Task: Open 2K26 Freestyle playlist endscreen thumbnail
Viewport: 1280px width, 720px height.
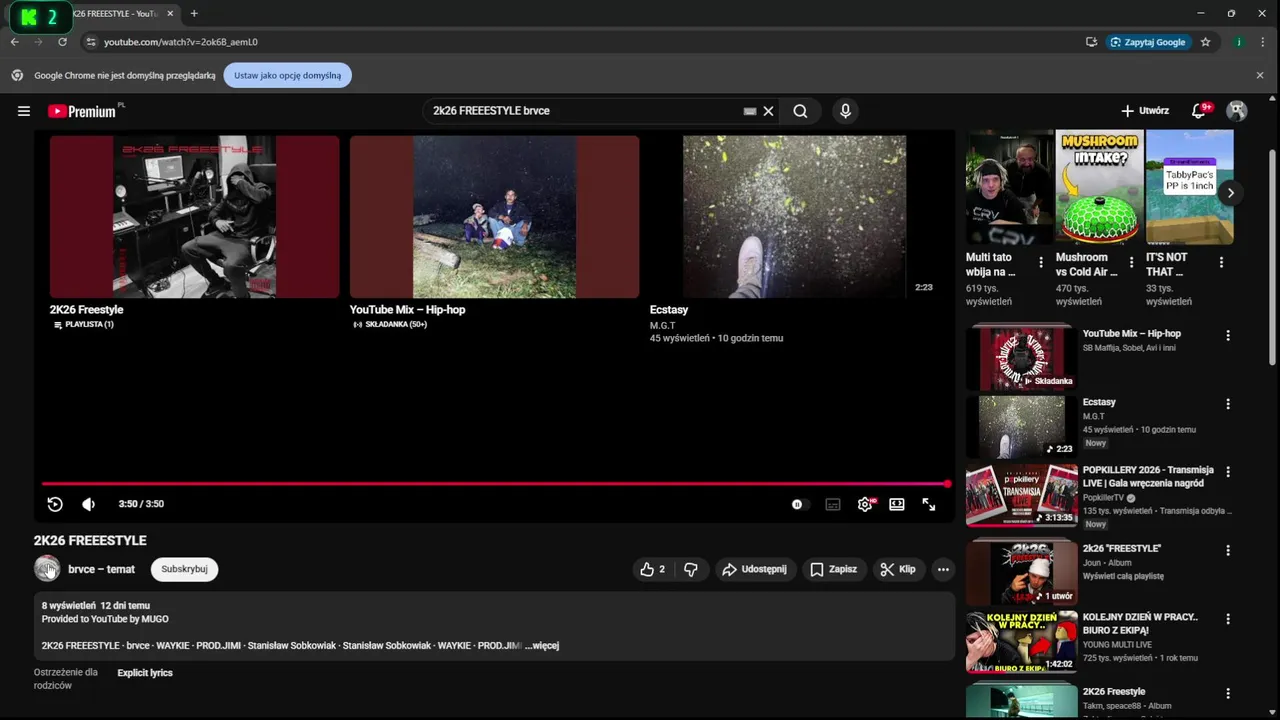Action: pos(194,217)
